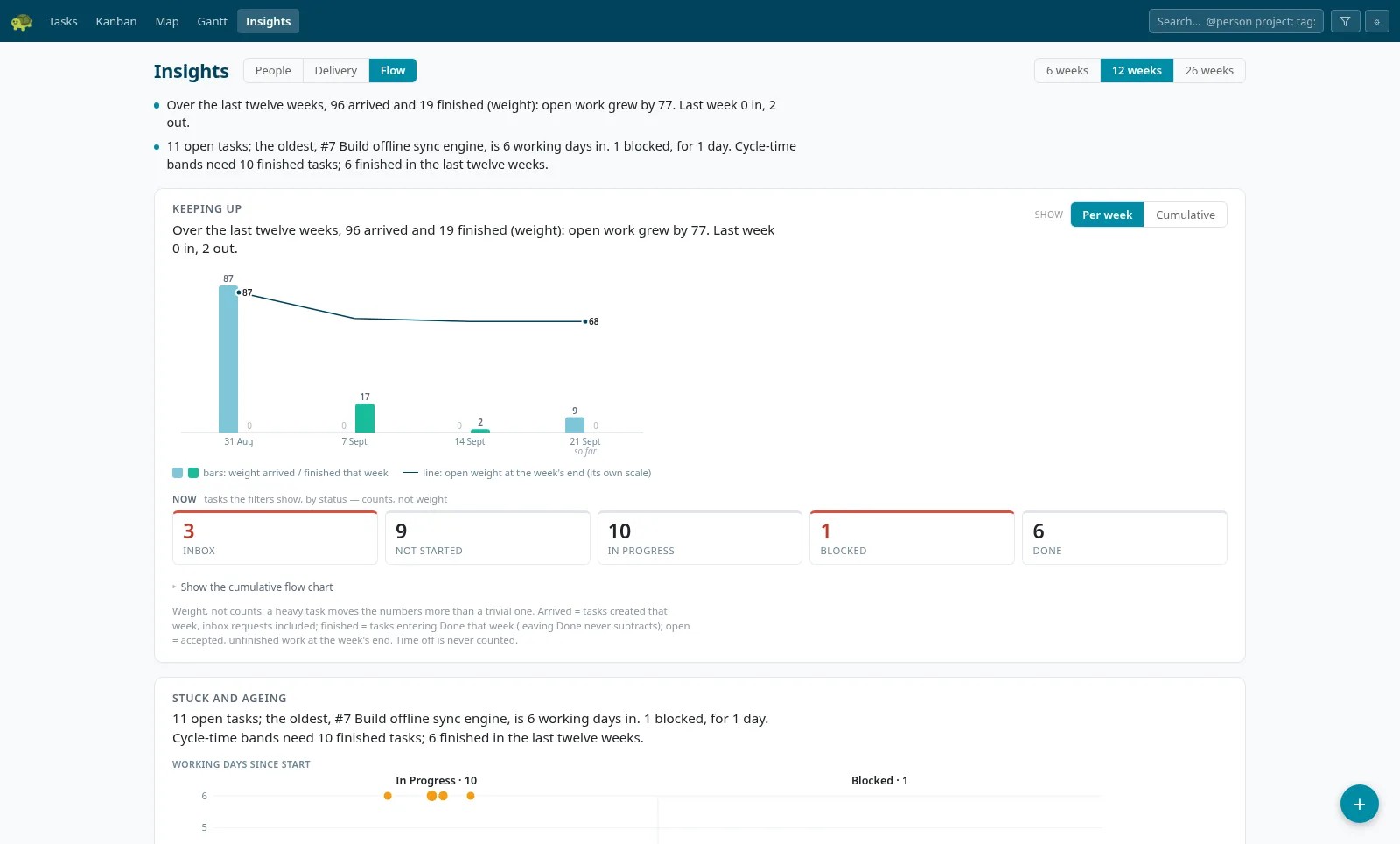Open the Gantt view

click(x=212, y=21)
